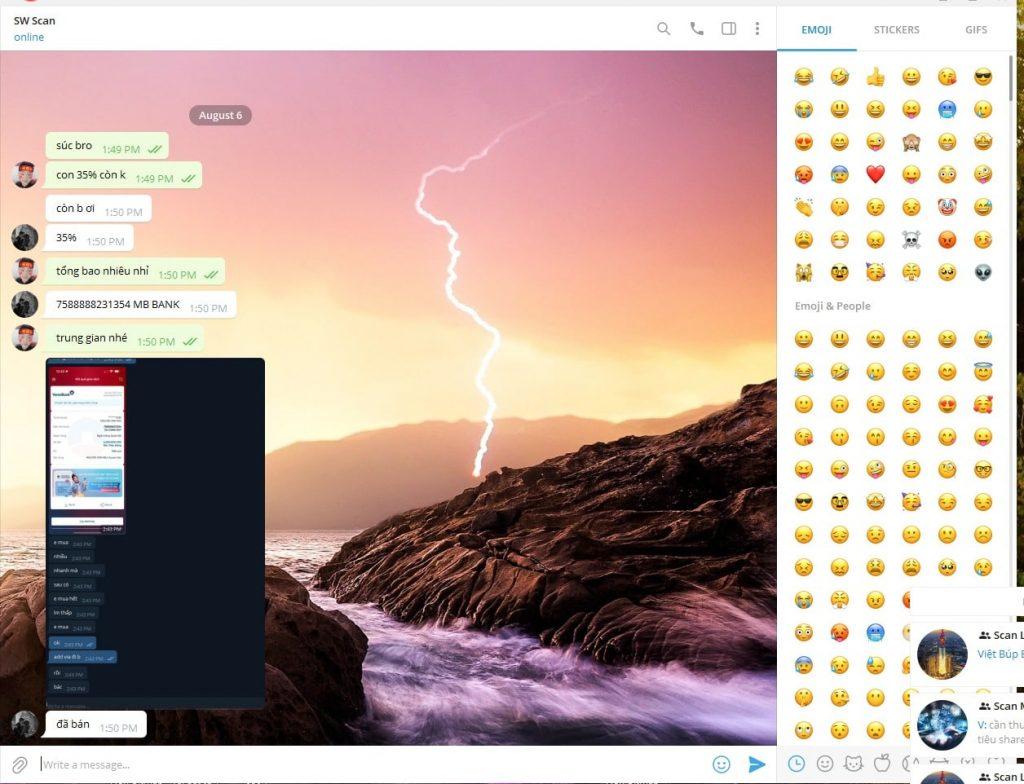1024x784 pixels.
Task: Switch to the Stickers tab
Action: (x=896, y=30)
